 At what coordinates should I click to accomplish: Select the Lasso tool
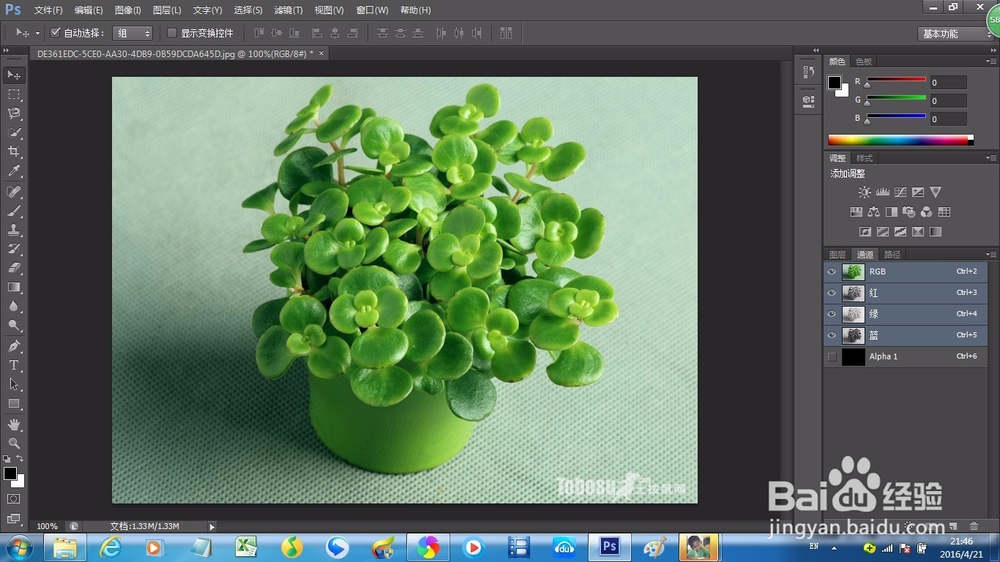[13, 114]
